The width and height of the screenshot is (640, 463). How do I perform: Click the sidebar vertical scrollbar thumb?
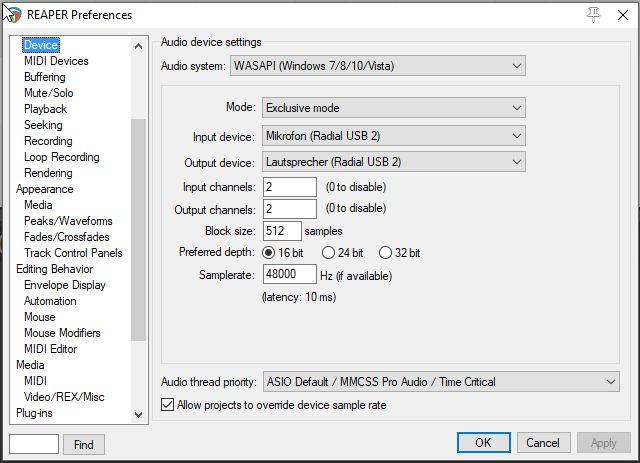[x=138, y=230]
